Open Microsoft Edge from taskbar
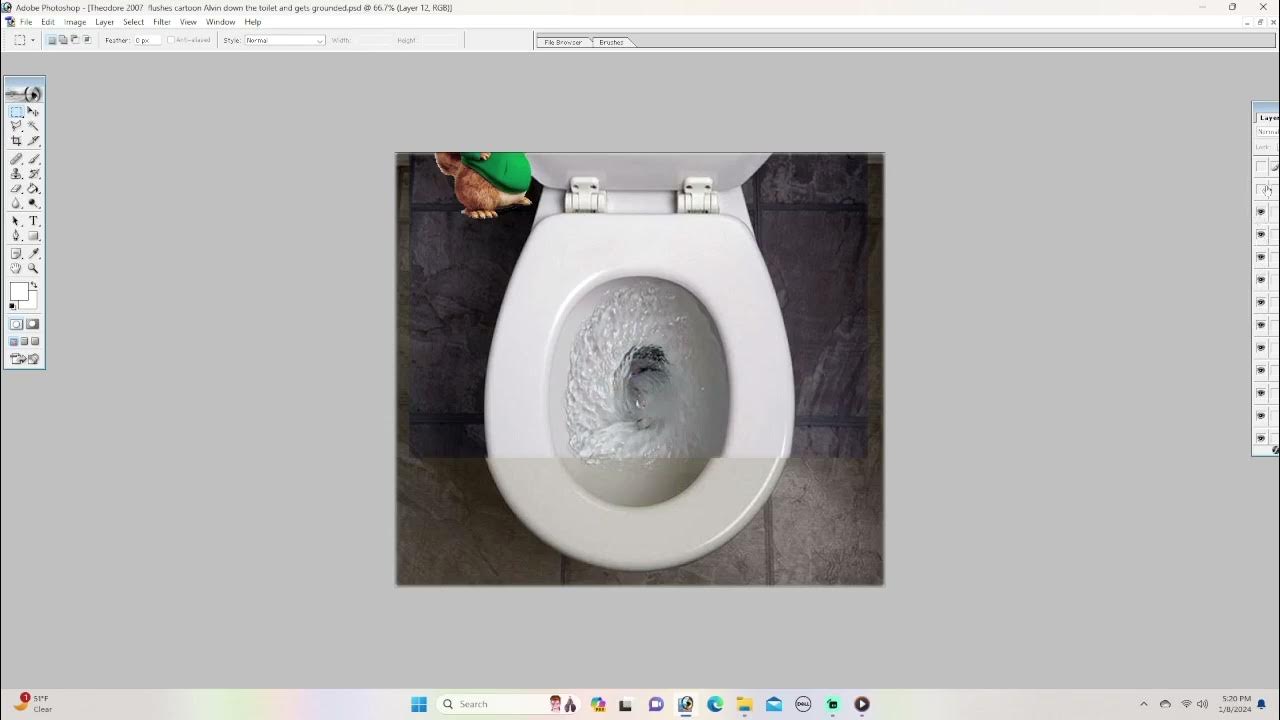1280x720 pixels. [x=715, y=704]
